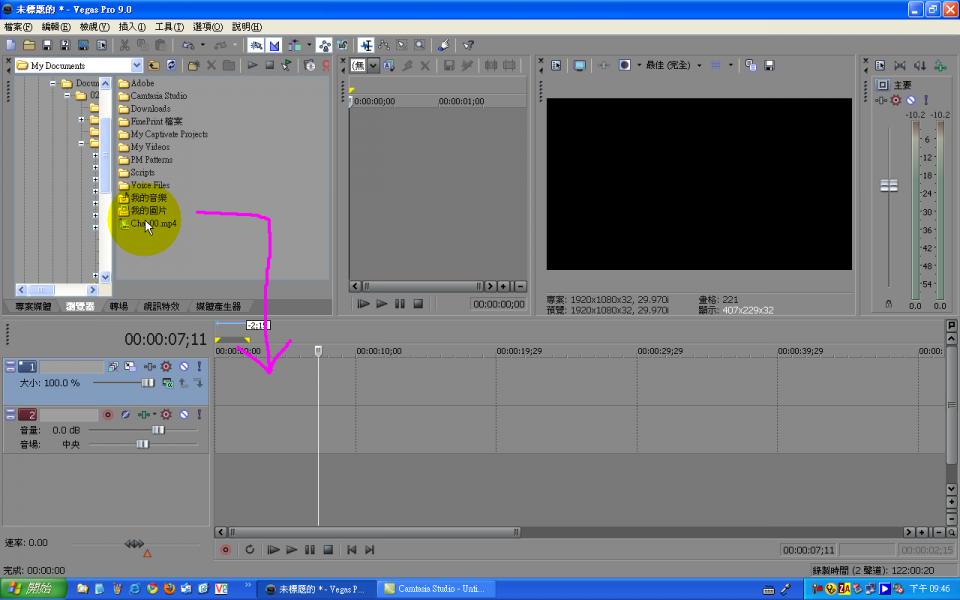Open the Windows 開始 menu
Viewport: 960px width, 600px height.
tap(34, 589)
